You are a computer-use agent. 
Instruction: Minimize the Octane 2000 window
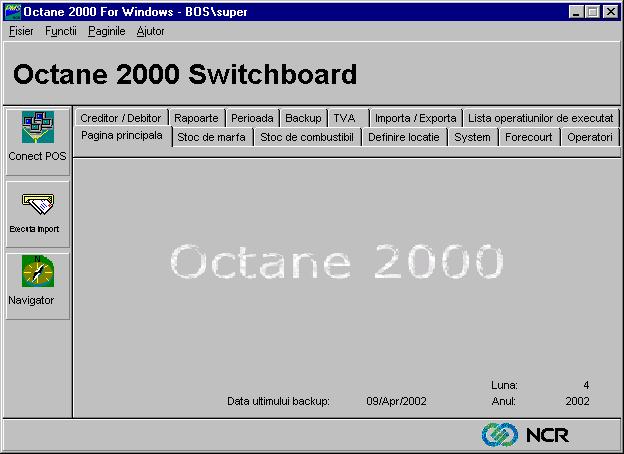point(575,12)
